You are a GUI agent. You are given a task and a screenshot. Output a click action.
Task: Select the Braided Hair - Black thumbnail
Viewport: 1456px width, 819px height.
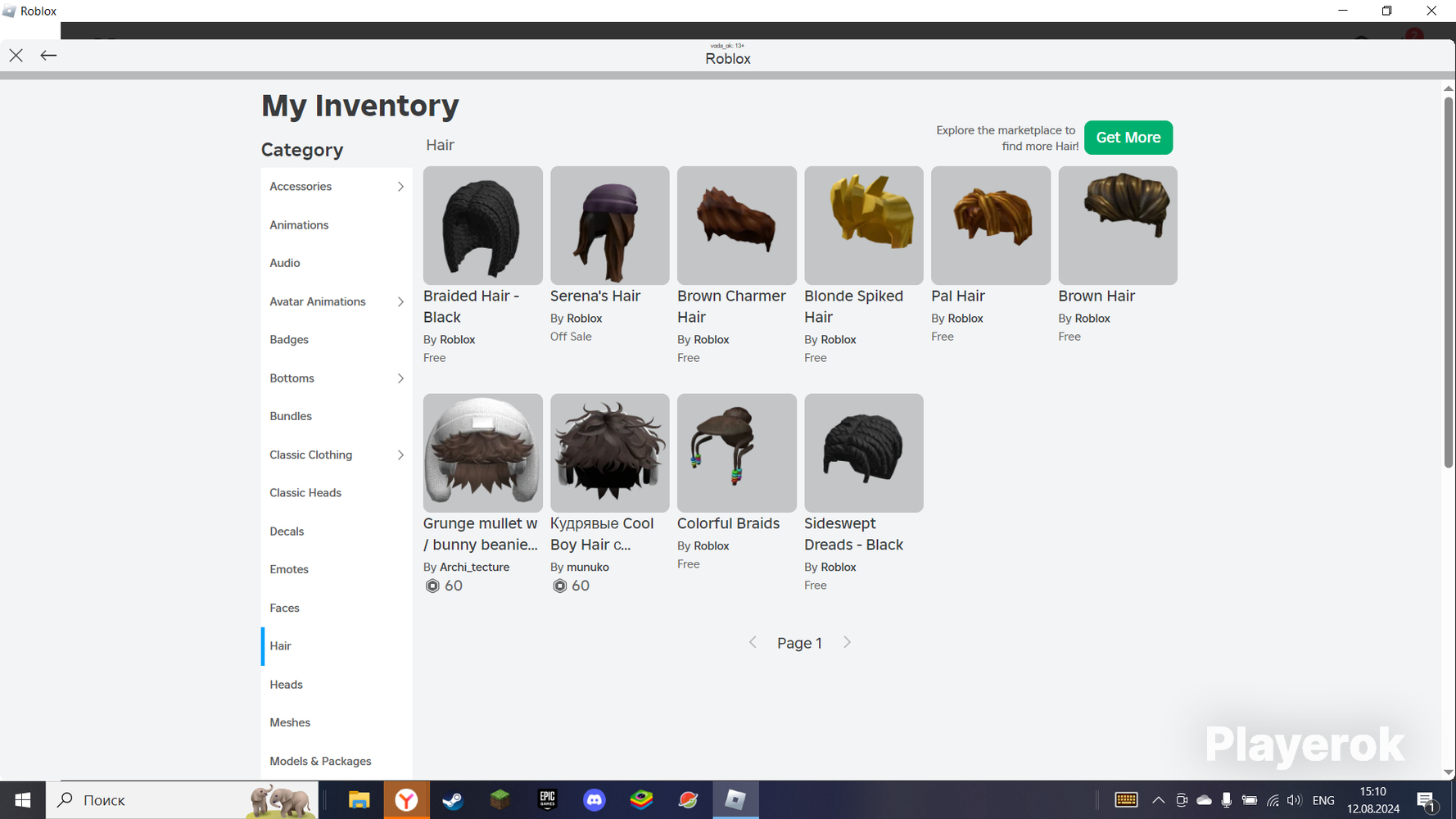point(483,226)
